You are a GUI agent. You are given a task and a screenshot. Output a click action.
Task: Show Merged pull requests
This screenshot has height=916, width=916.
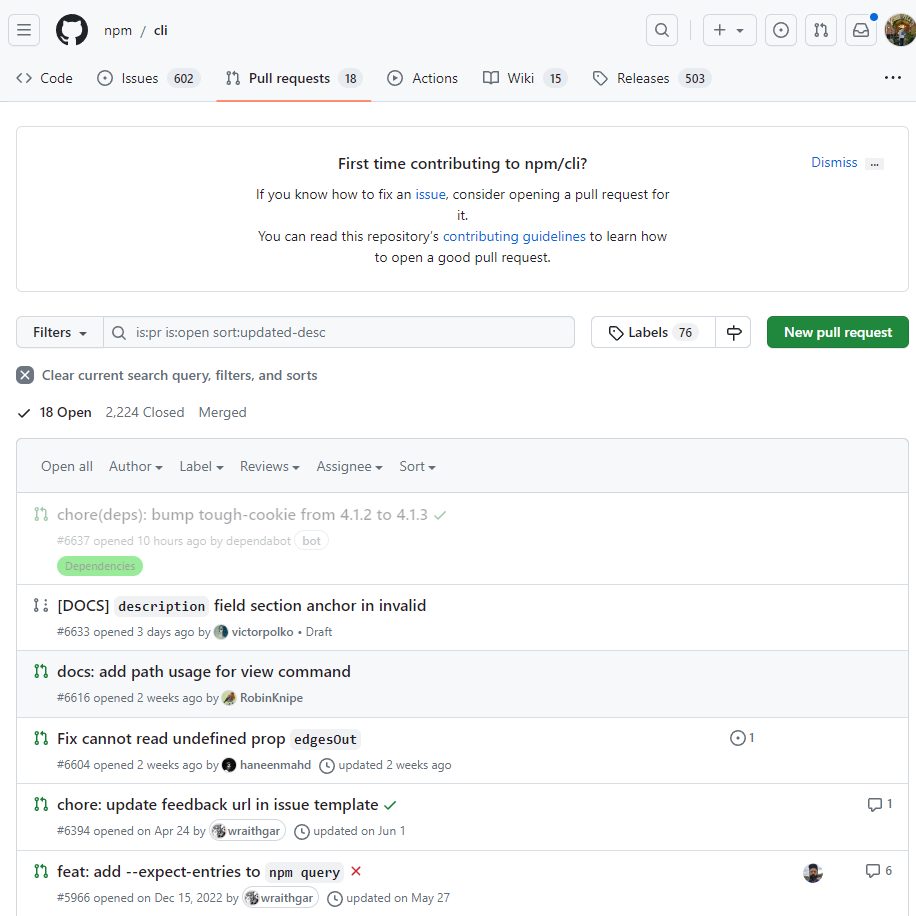pyautogui.click(x=223, y=412)
